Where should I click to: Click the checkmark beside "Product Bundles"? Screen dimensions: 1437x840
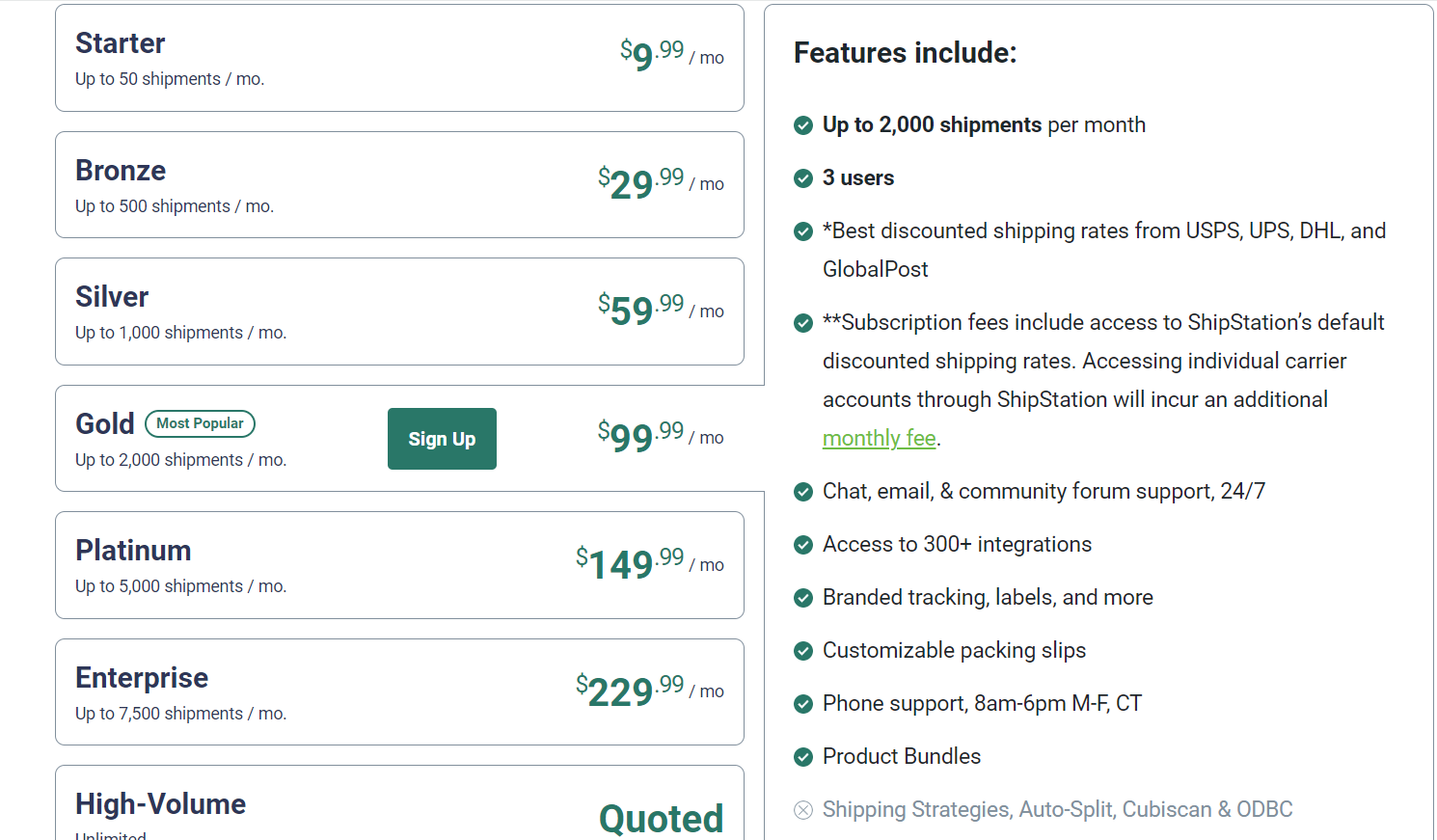pos(803,757)
